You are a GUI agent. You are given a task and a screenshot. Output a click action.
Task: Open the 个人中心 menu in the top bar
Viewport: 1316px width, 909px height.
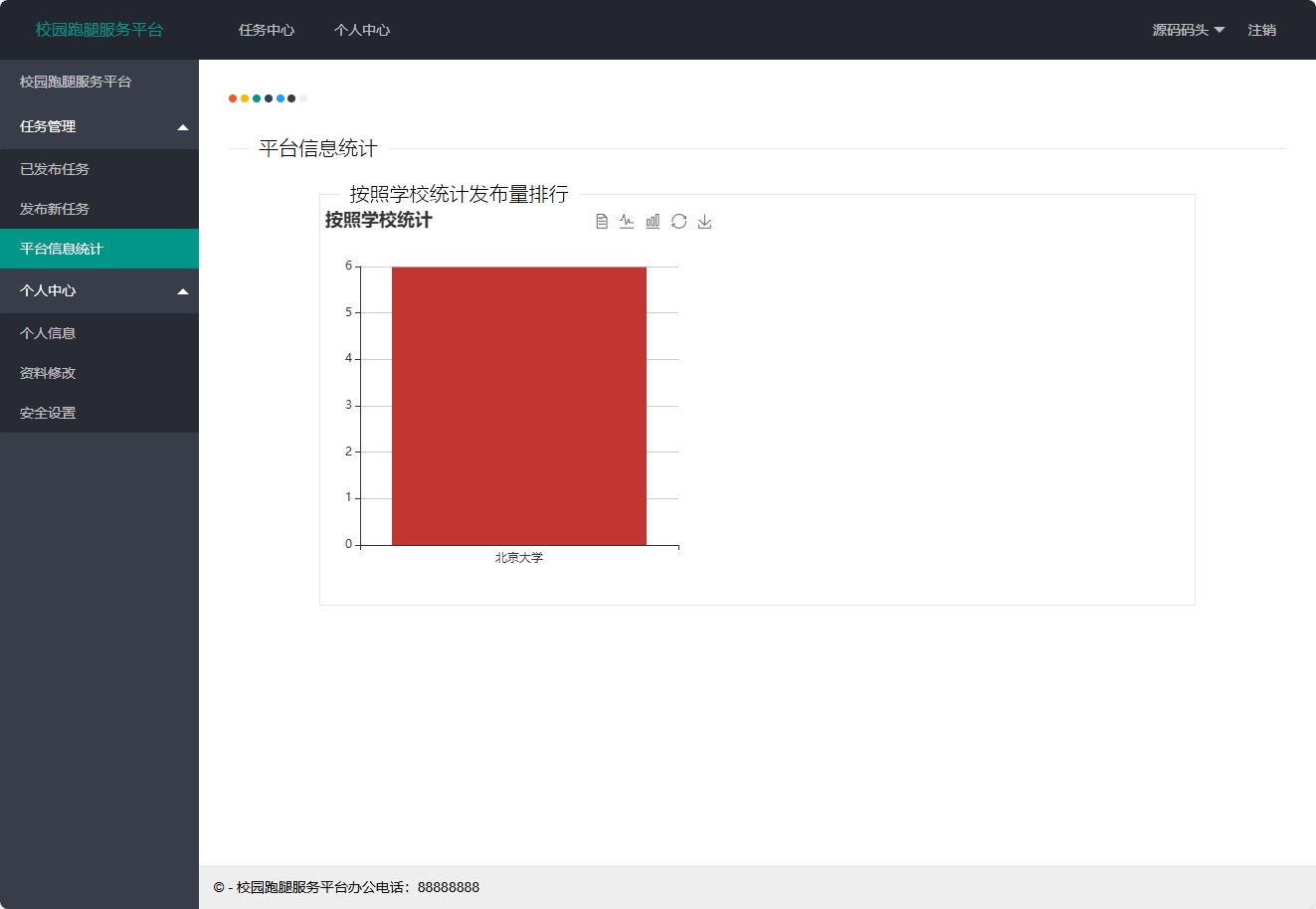point(361,30)
